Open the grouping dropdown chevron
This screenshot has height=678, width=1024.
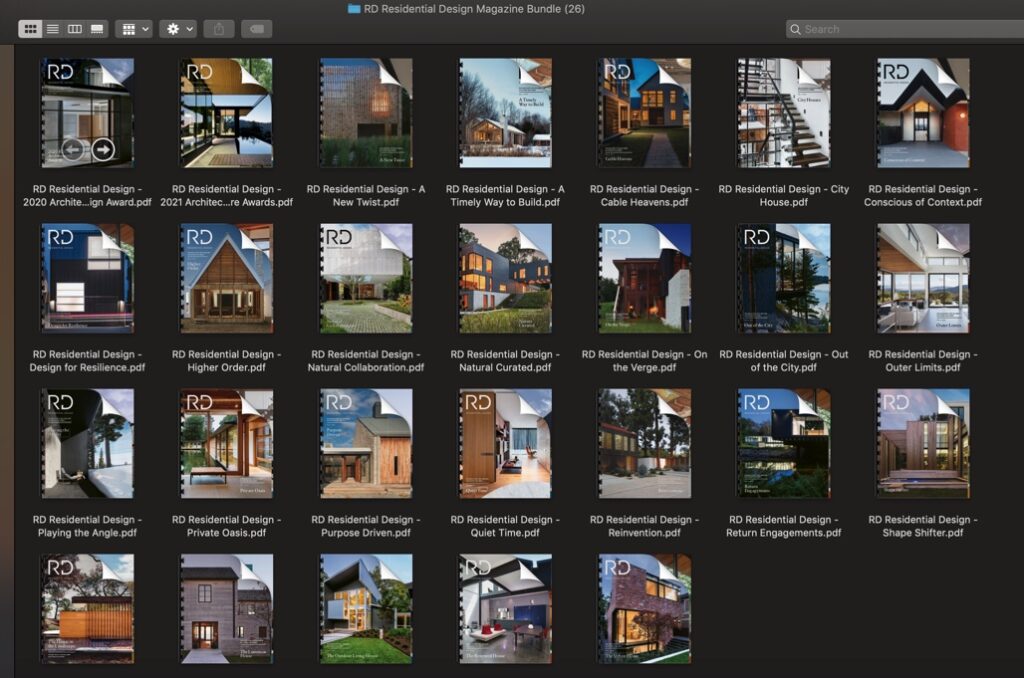point(145,28)
